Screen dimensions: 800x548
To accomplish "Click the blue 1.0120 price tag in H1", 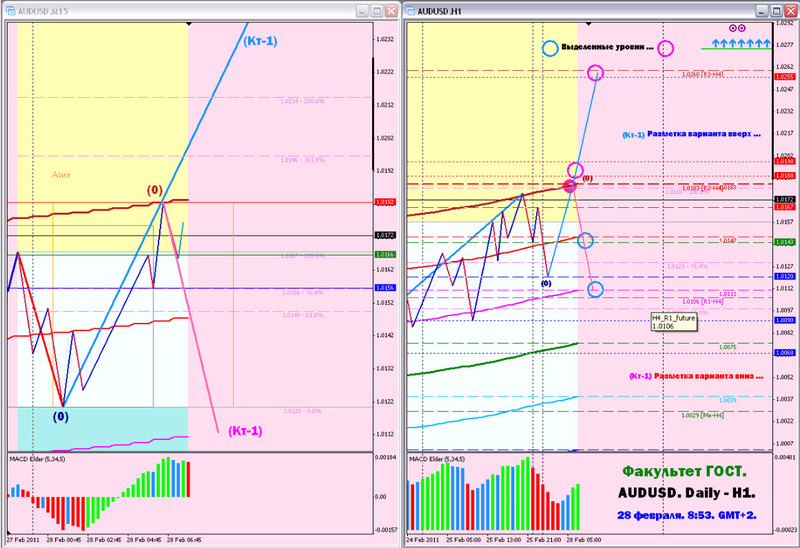I will [784, 276].
